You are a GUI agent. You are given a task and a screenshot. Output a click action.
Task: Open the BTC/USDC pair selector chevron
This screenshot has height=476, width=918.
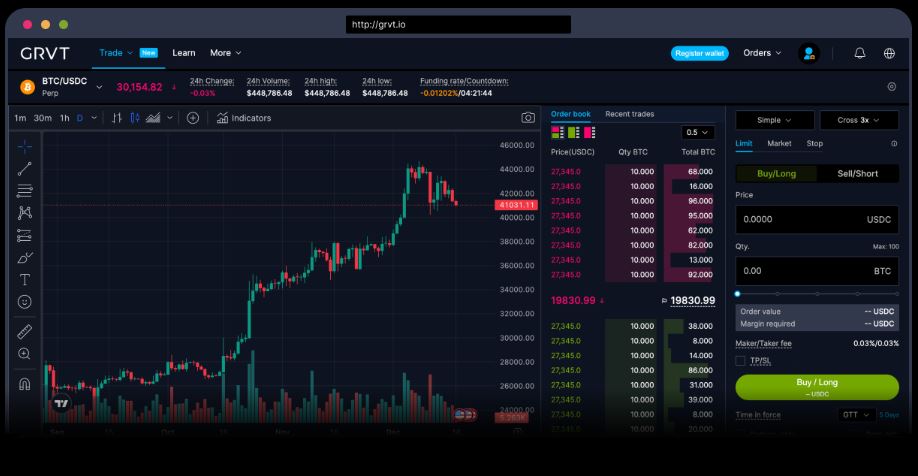click(x=99, y=87)
